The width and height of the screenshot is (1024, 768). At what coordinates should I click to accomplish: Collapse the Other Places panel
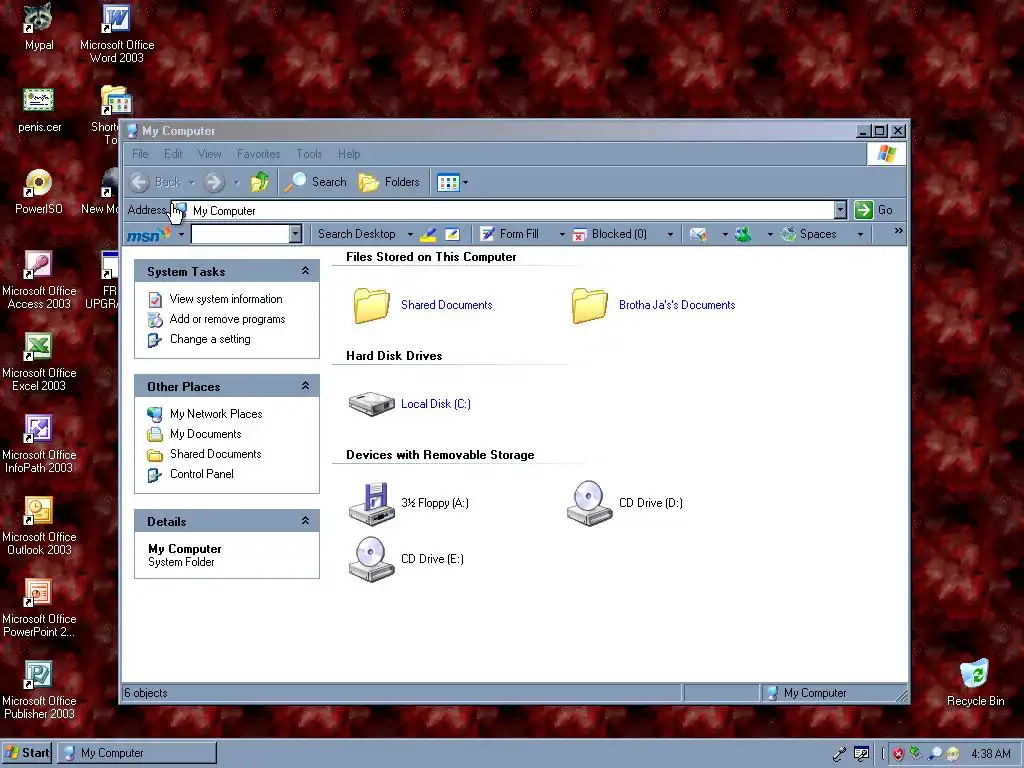[x=305, y=386]
